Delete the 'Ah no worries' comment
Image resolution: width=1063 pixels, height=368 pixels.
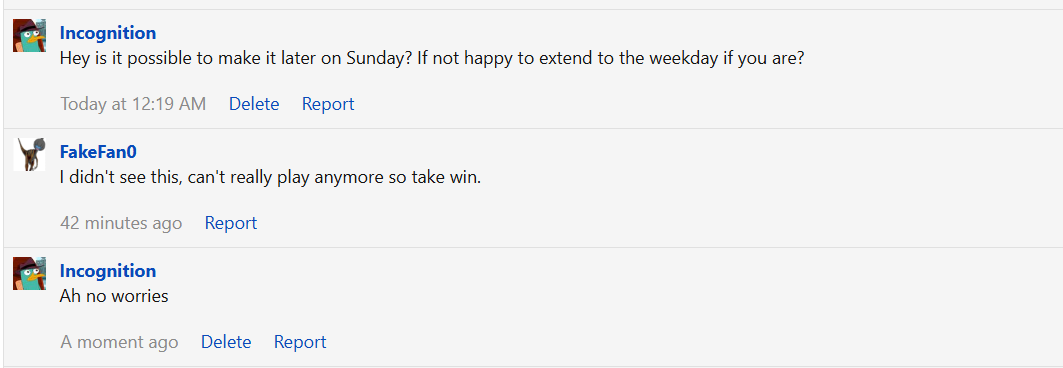(x=226, y=342)
